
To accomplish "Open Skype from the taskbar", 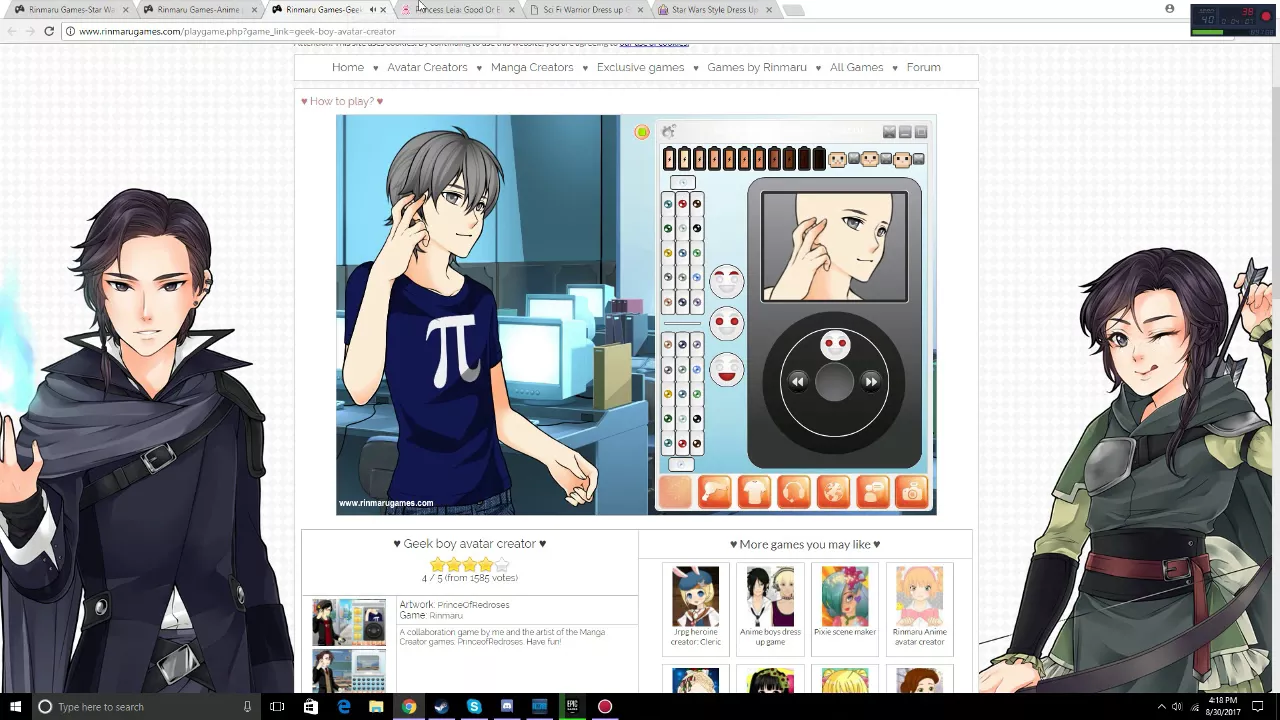I will pyautogui.click(x=474, y=707).
